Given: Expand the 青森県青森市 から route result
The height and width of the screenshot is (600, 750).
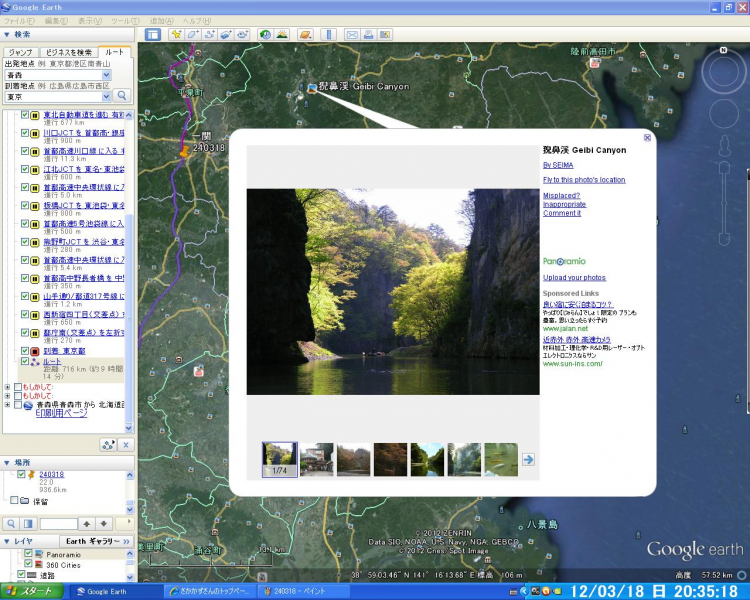Looking at the screenshot, I should click(7, 405).
